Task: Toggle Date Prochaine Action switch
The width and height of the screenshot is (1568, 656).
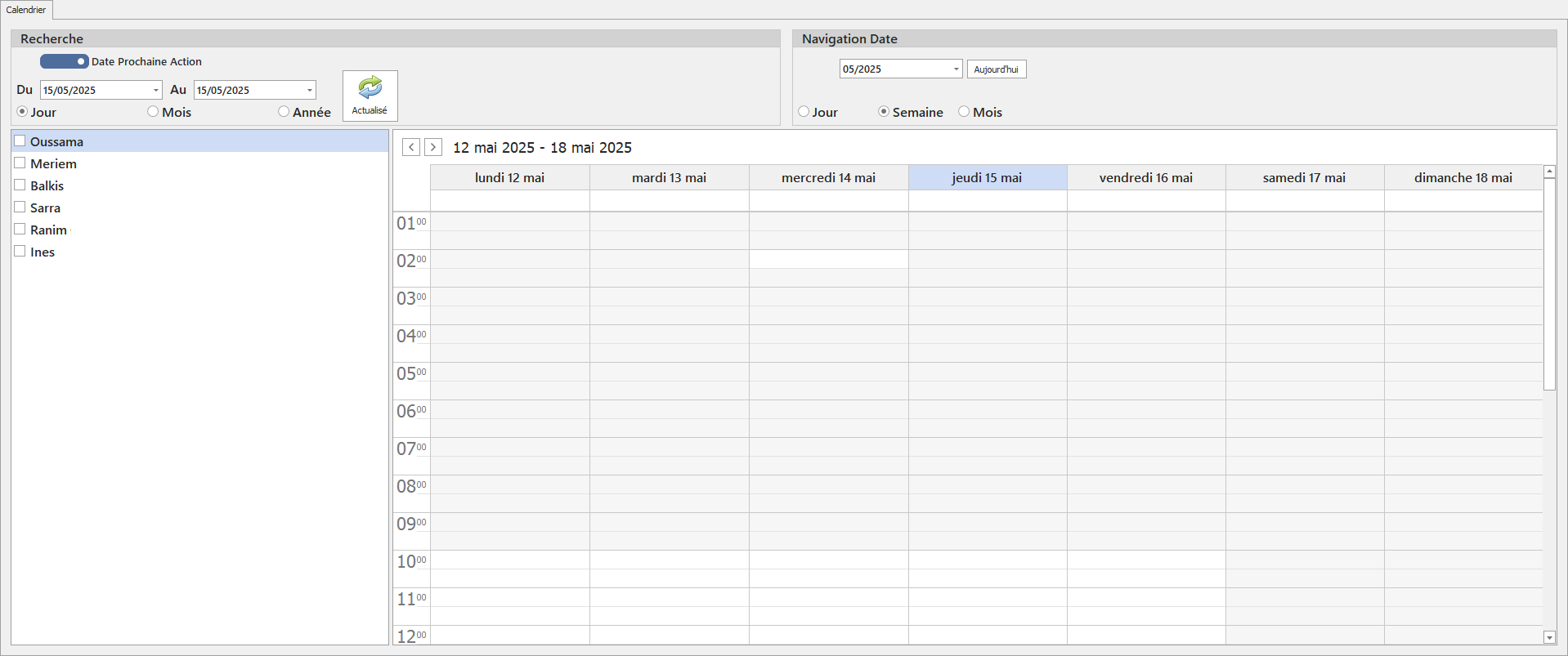Action: point(64,61)
